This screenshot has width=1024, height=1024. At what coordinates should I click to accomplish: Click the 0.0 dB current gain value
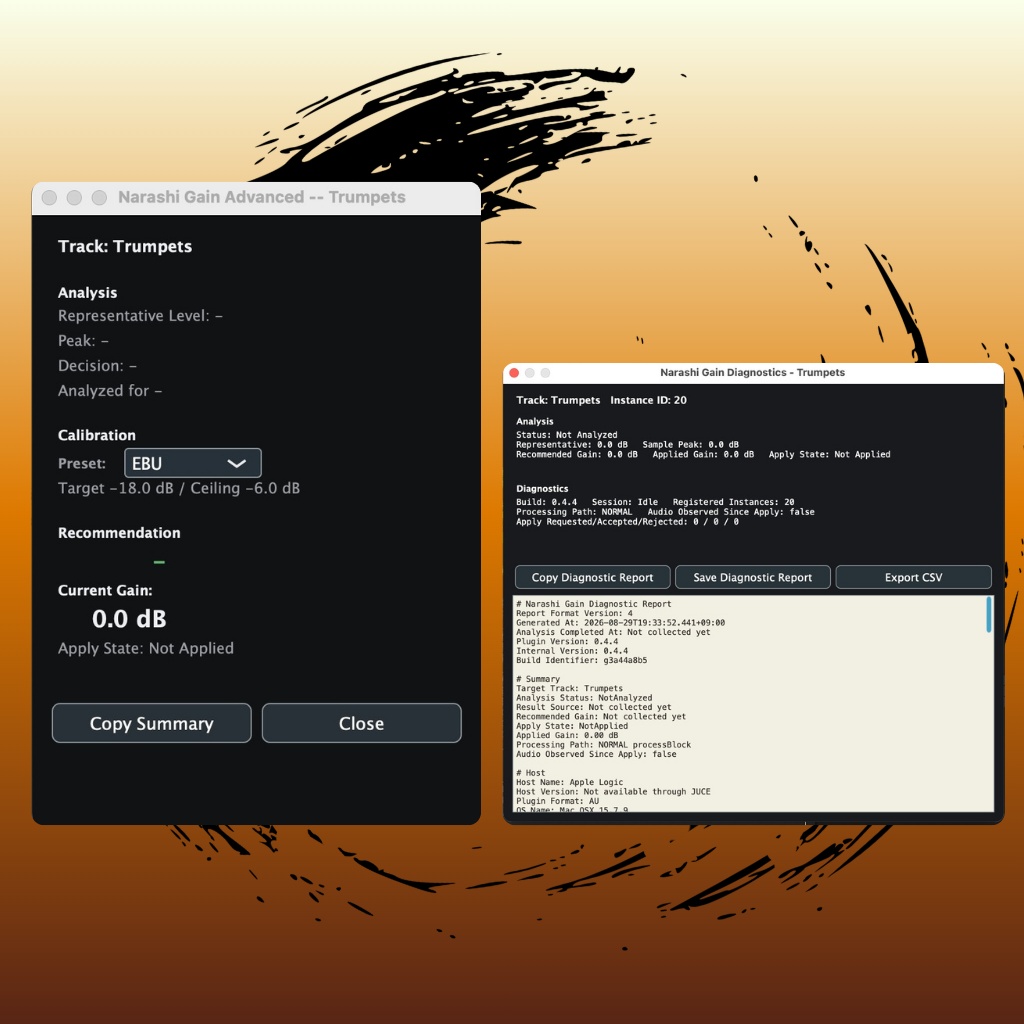[129, 618]
